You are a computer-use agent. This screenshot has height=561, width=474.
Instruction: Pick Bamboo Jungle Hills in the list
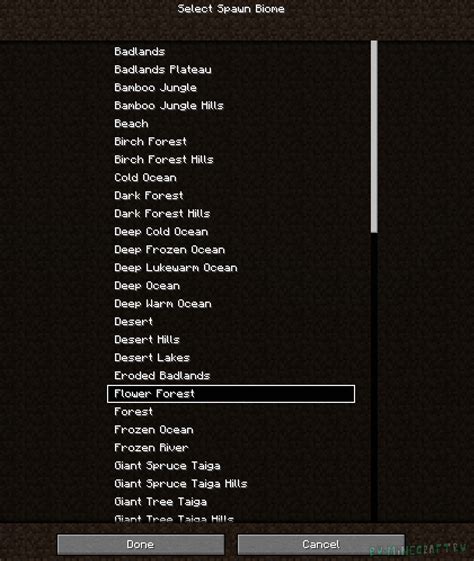click(231, 106)
